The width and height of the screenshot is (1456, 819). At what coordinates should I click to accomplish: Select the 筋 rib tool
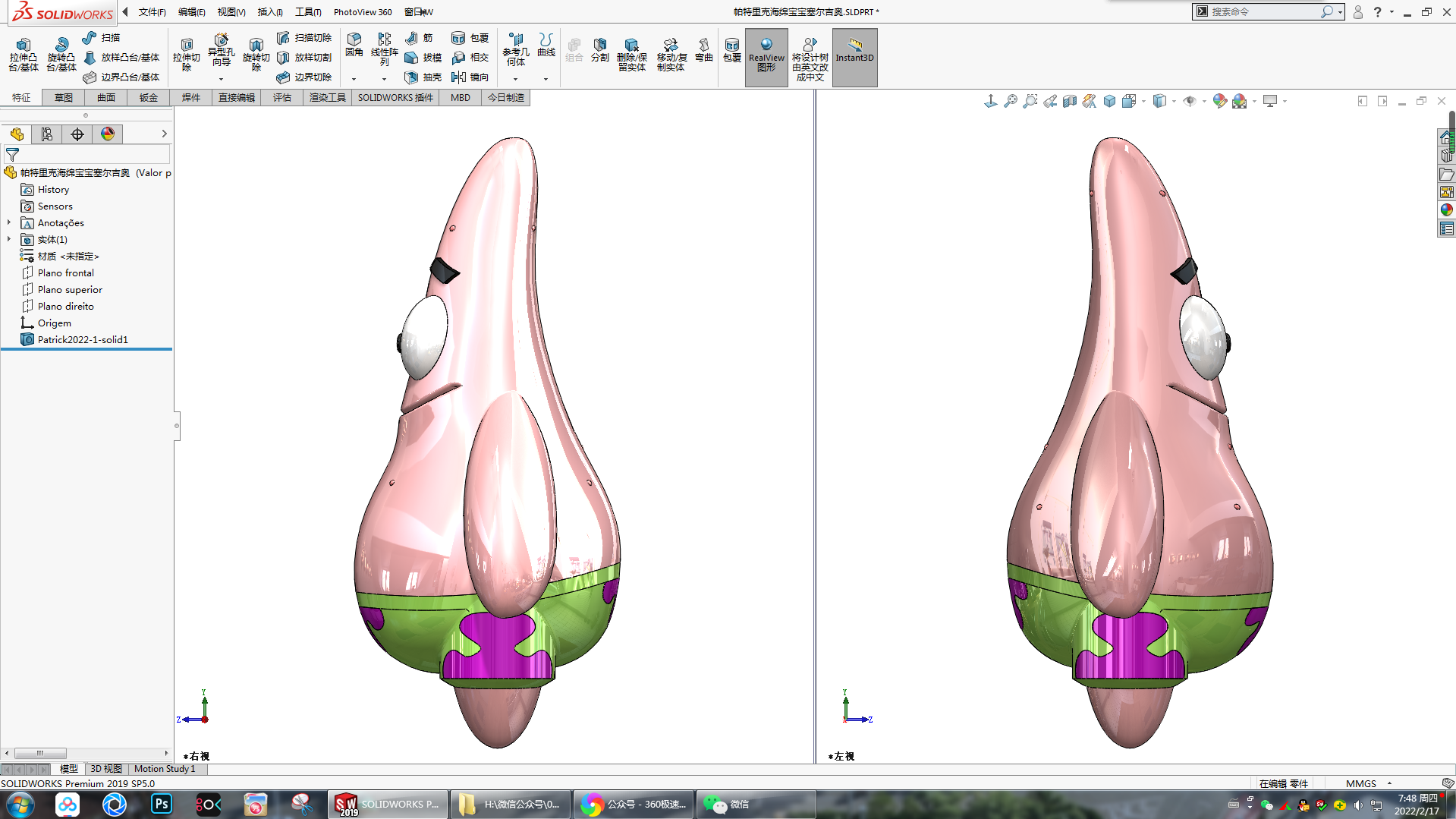[x=419, y=37]
